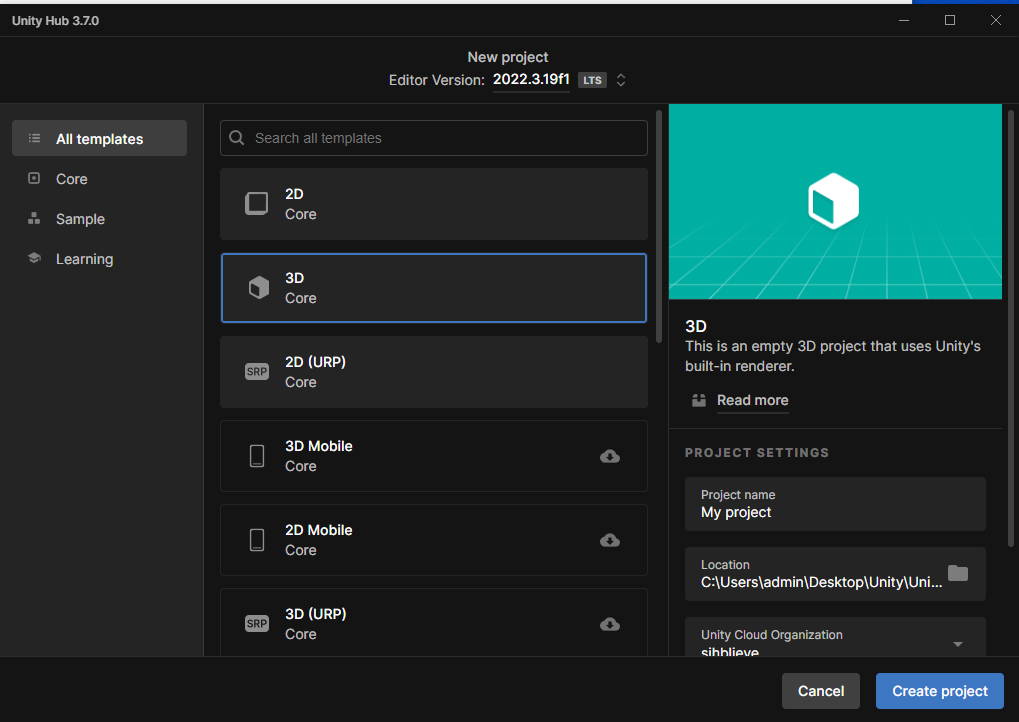Click the Core category icon
This screenshot has width=1019, height=722.
(34, 178)
